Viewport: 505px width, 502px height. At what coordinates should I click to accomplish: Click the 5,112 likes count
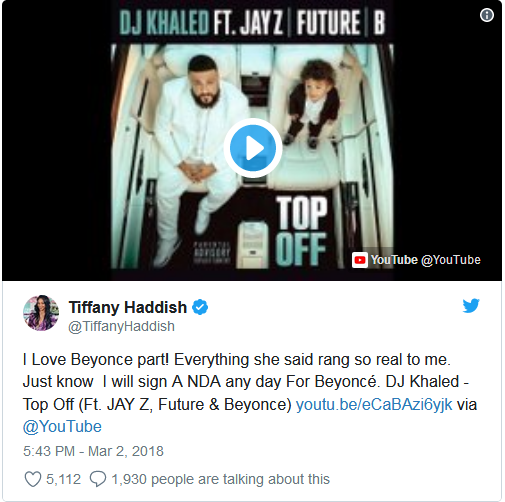pos(63,479)
